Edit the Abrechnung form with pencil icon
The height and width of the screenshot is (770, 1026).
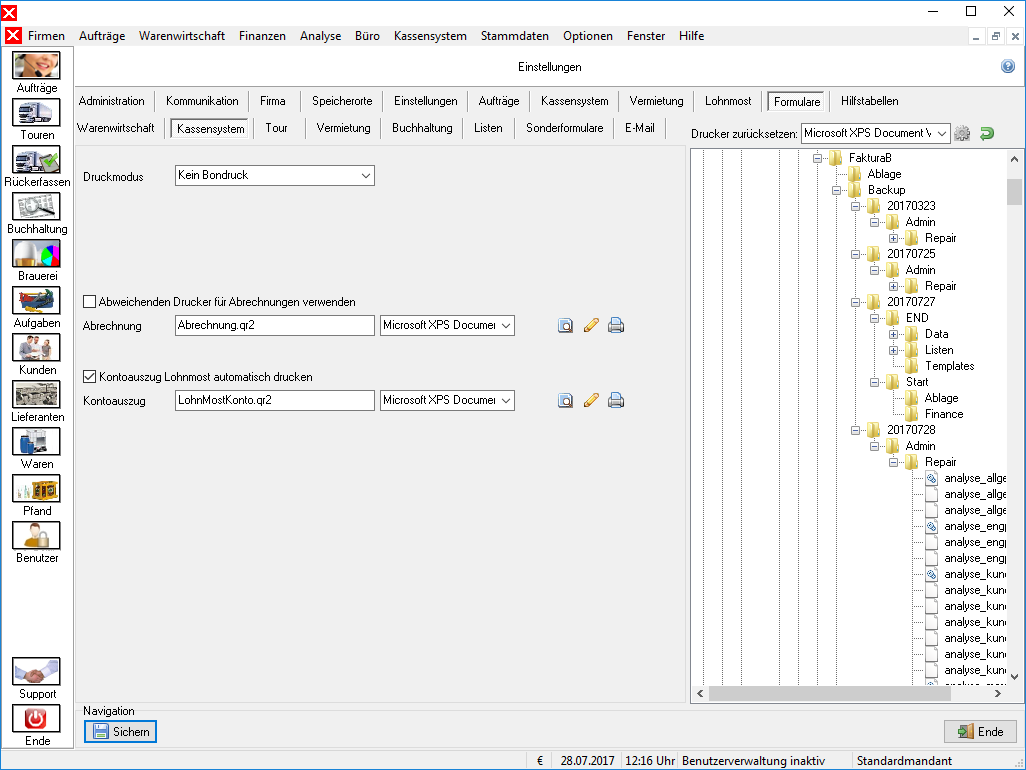591,325
